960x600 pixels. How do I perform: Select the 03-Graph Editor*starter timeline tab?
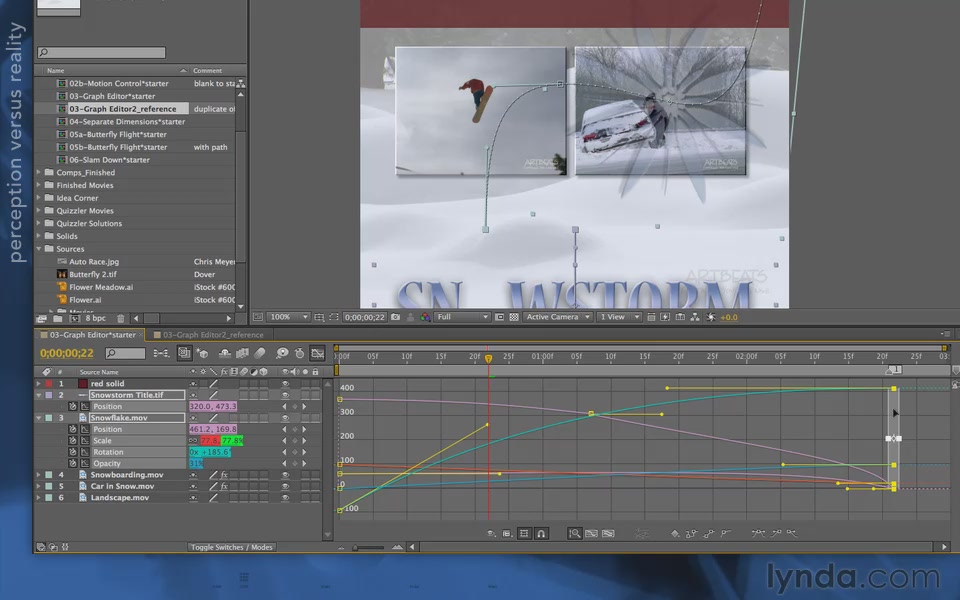(x=92, y=335)
